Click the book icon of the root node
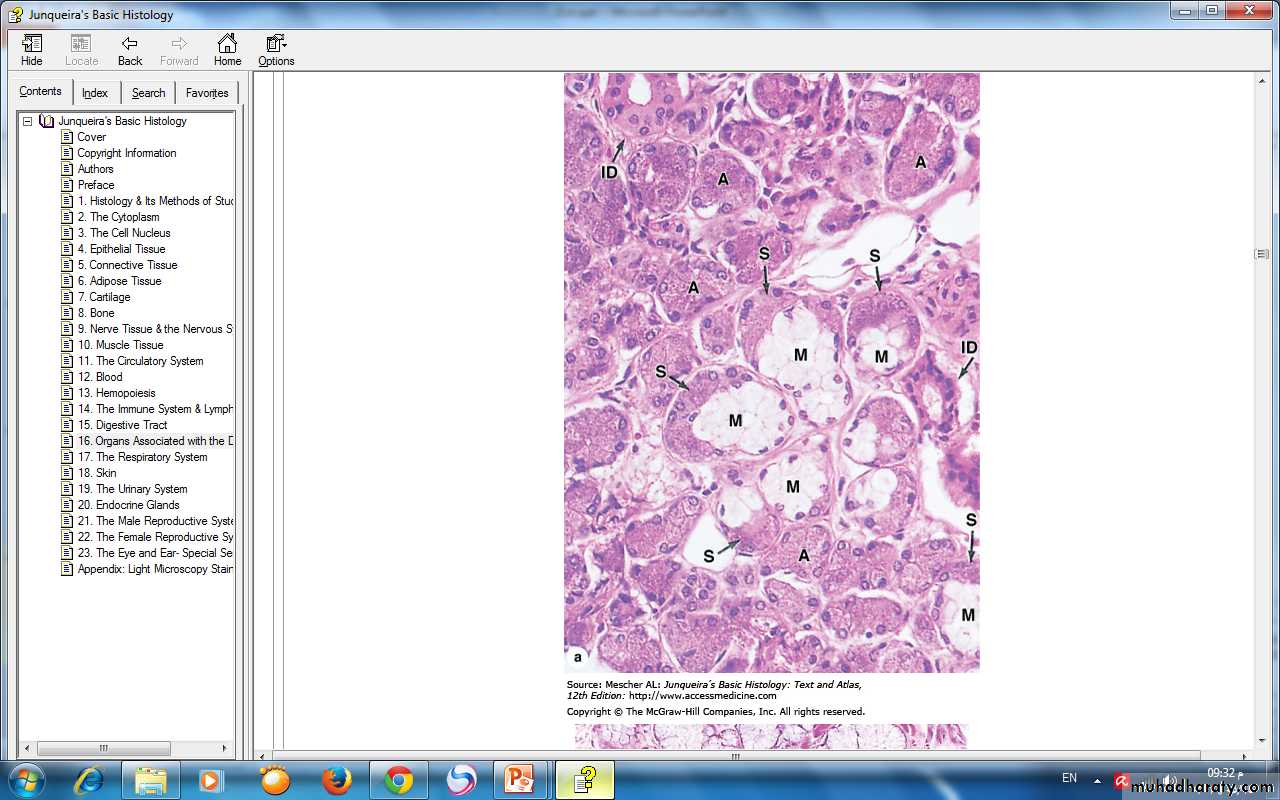Screen dimensions: 1280x800 (46, 121)
